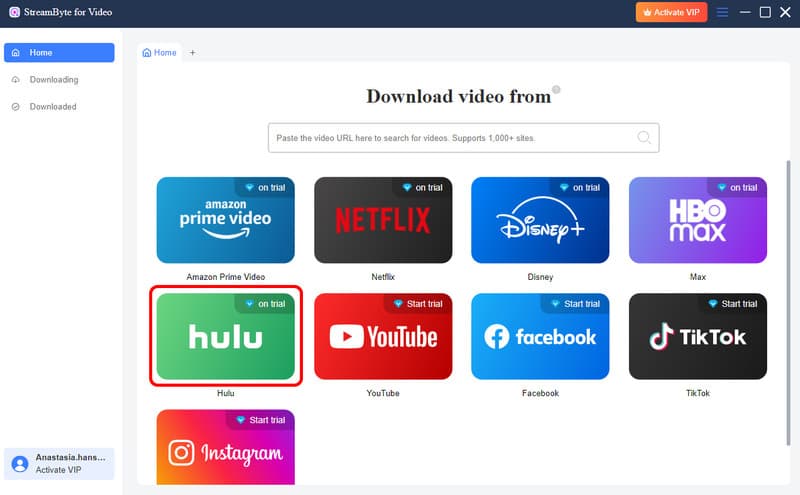Open the Facebook service tile
This screenshot has width=800, height=495.
pos(540,336)
